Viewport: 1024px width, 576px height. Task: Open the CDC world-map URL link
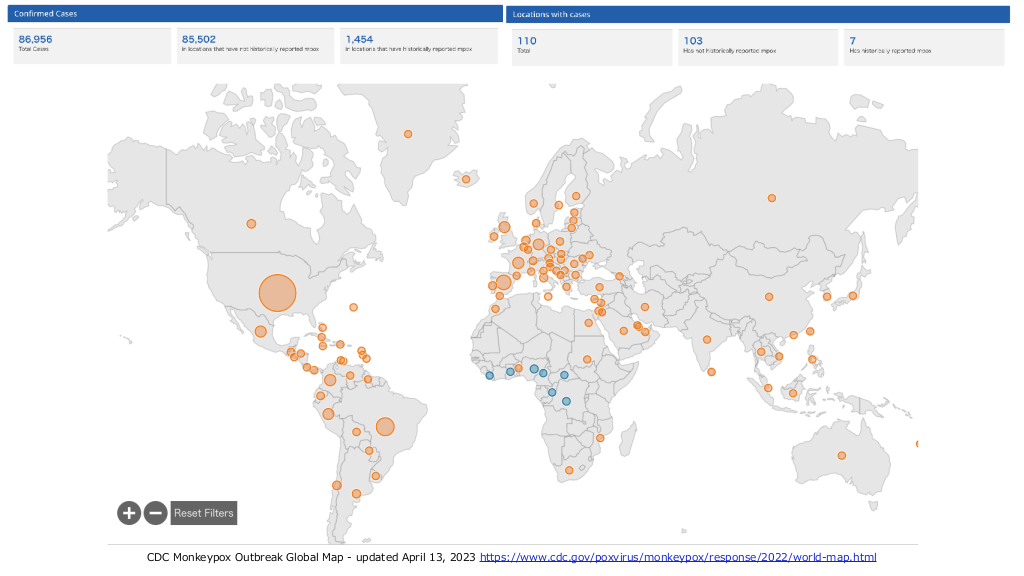pos(678,557)
